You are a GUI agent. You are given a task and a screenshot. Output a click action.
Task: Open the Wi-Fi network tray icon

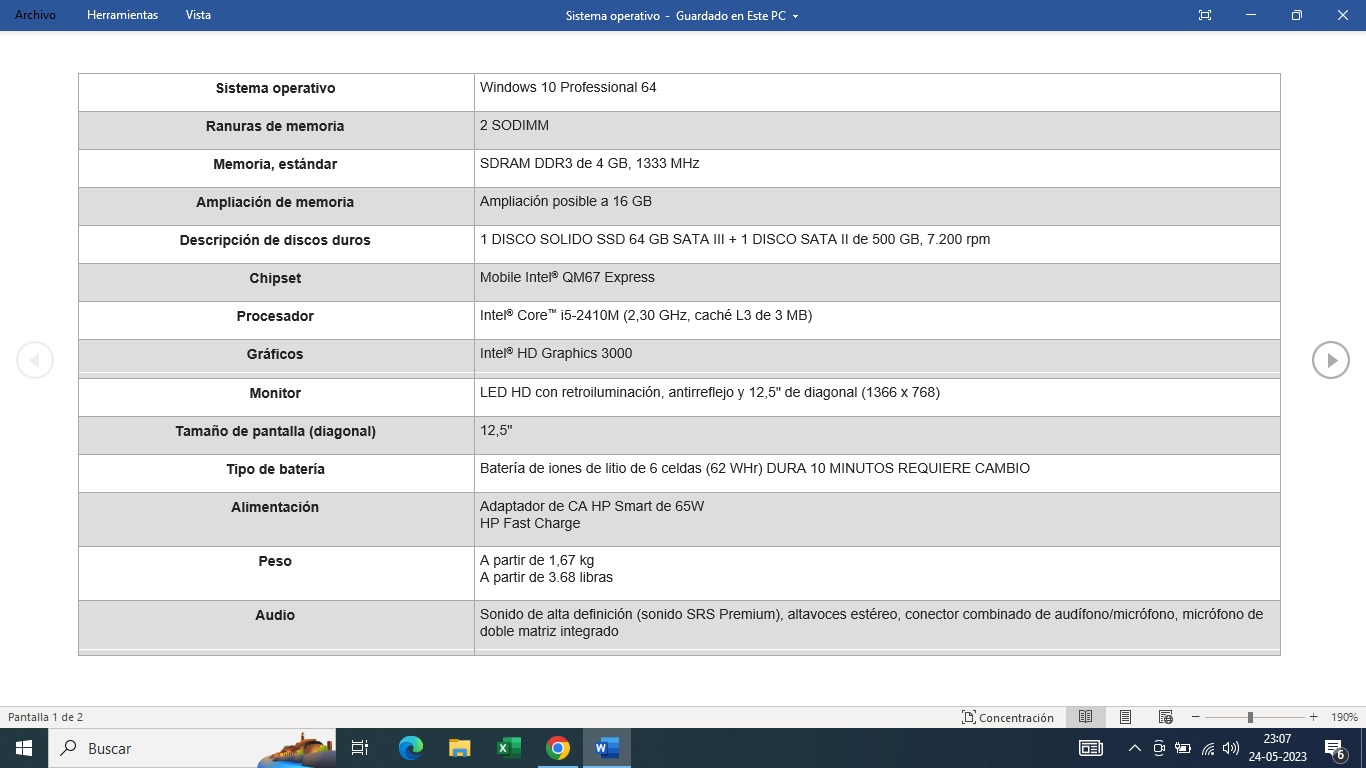point(1208,748)
